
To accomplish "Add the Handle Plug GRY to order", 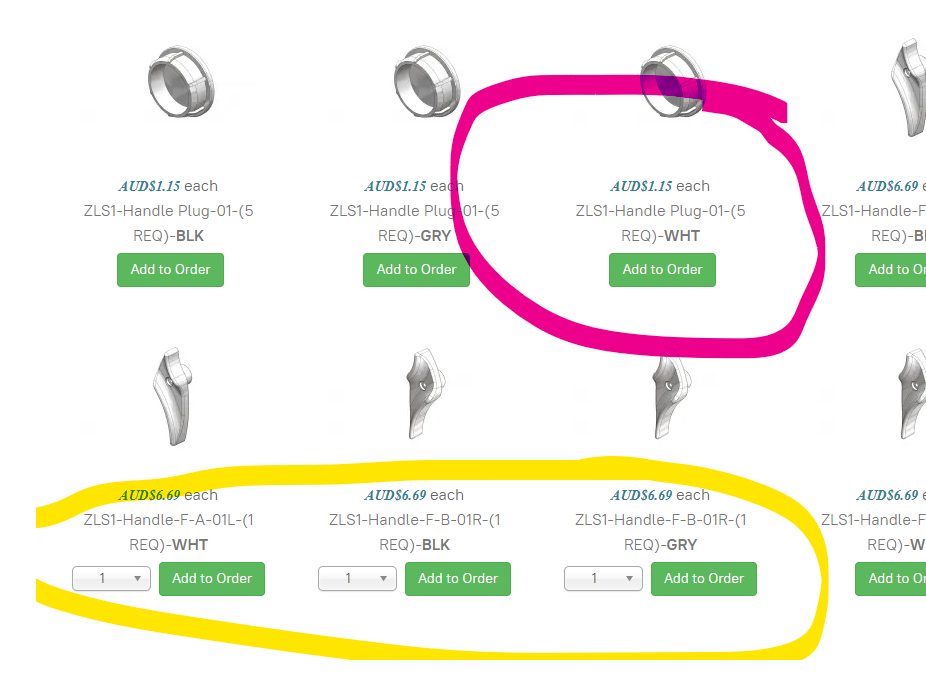I will (416, 270).
